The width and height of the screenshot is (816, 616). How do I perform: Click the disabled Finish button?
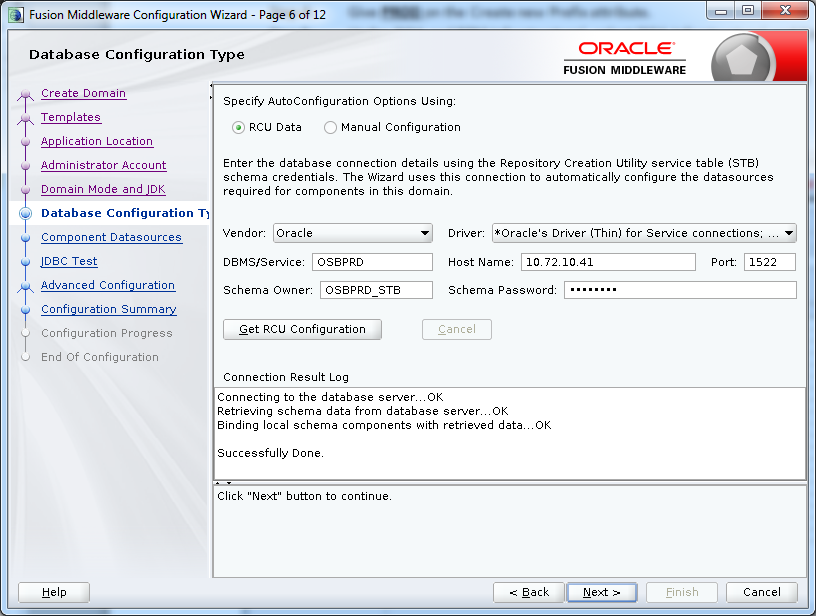[x=682, y=592]
